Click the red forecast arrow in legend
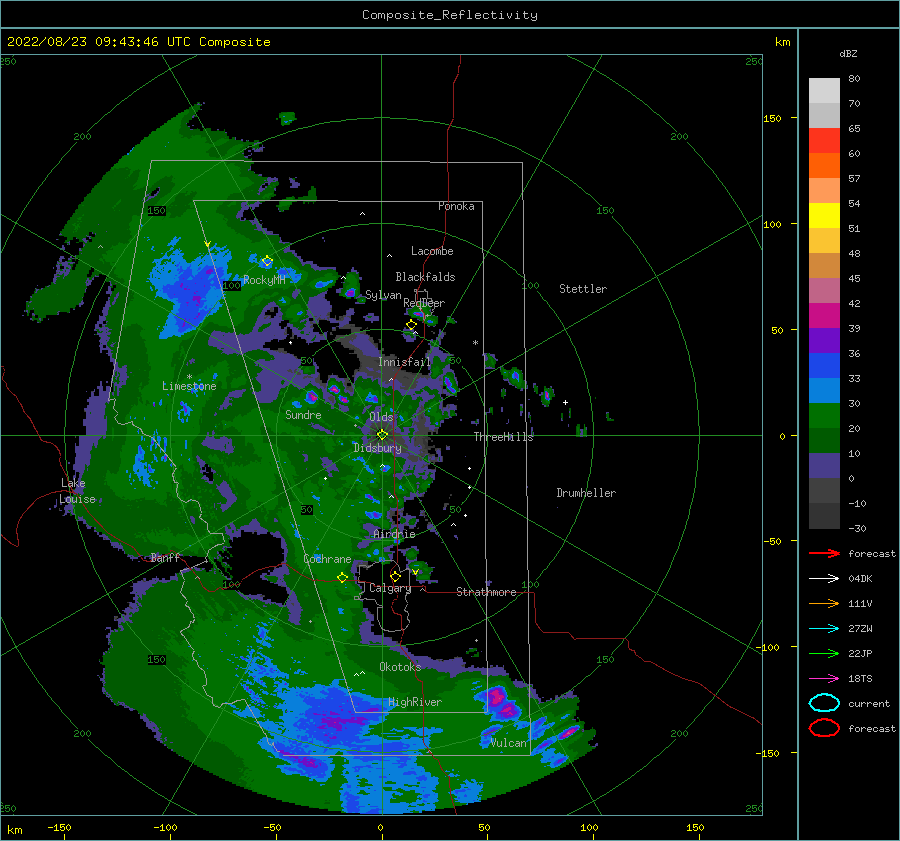Screen dimensions: 900x841 [824, 553]
